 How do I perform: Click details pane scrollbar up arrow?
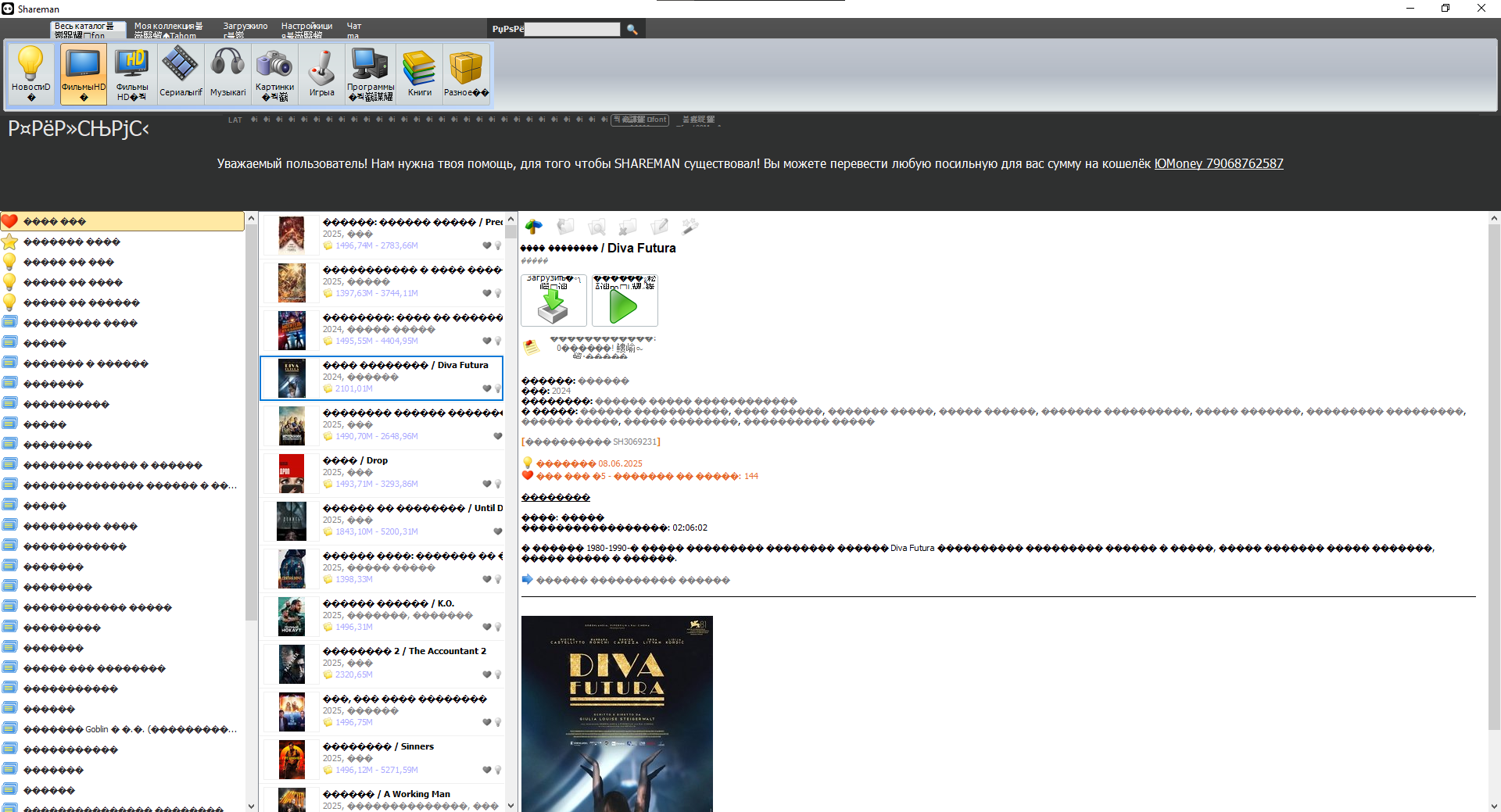coord(1494,218)
